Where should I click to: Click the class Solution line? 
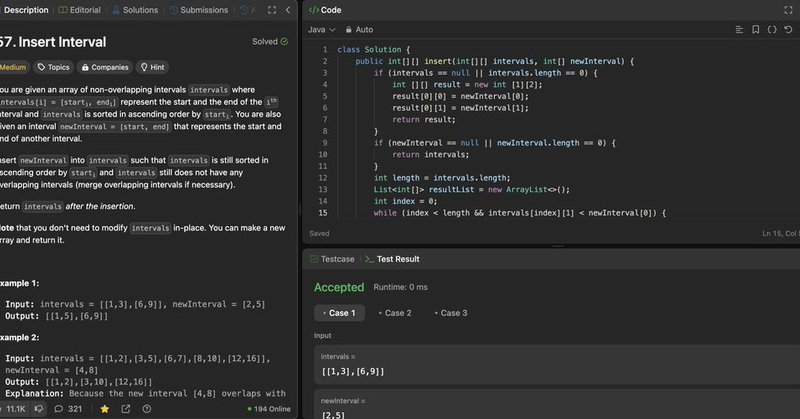(373, 50)
